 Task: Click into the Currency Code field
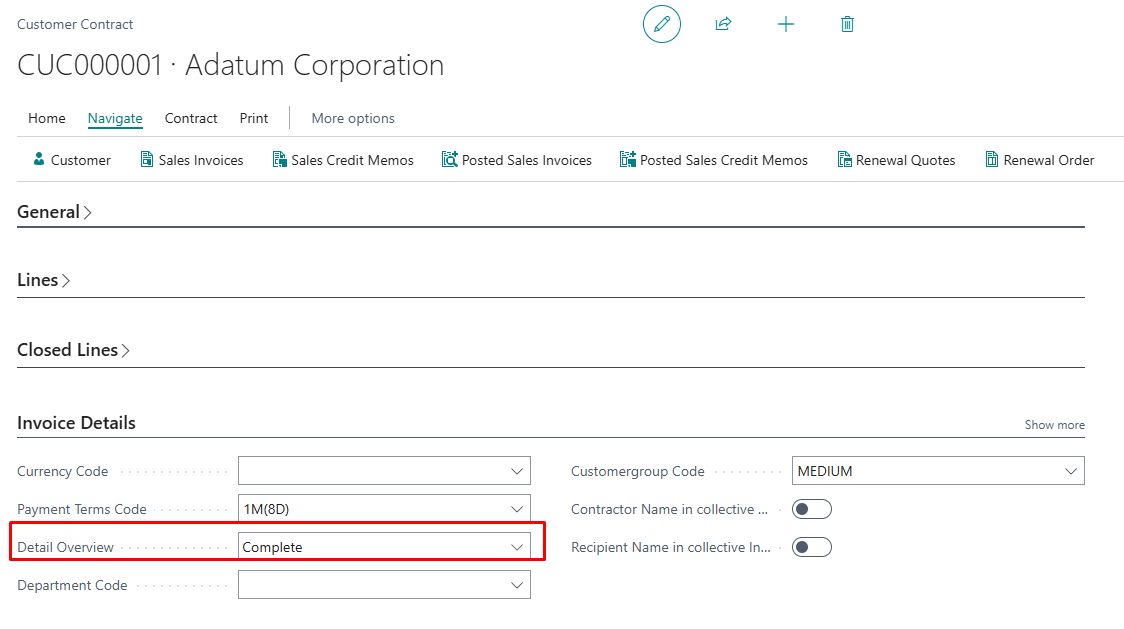click(372, 471)
